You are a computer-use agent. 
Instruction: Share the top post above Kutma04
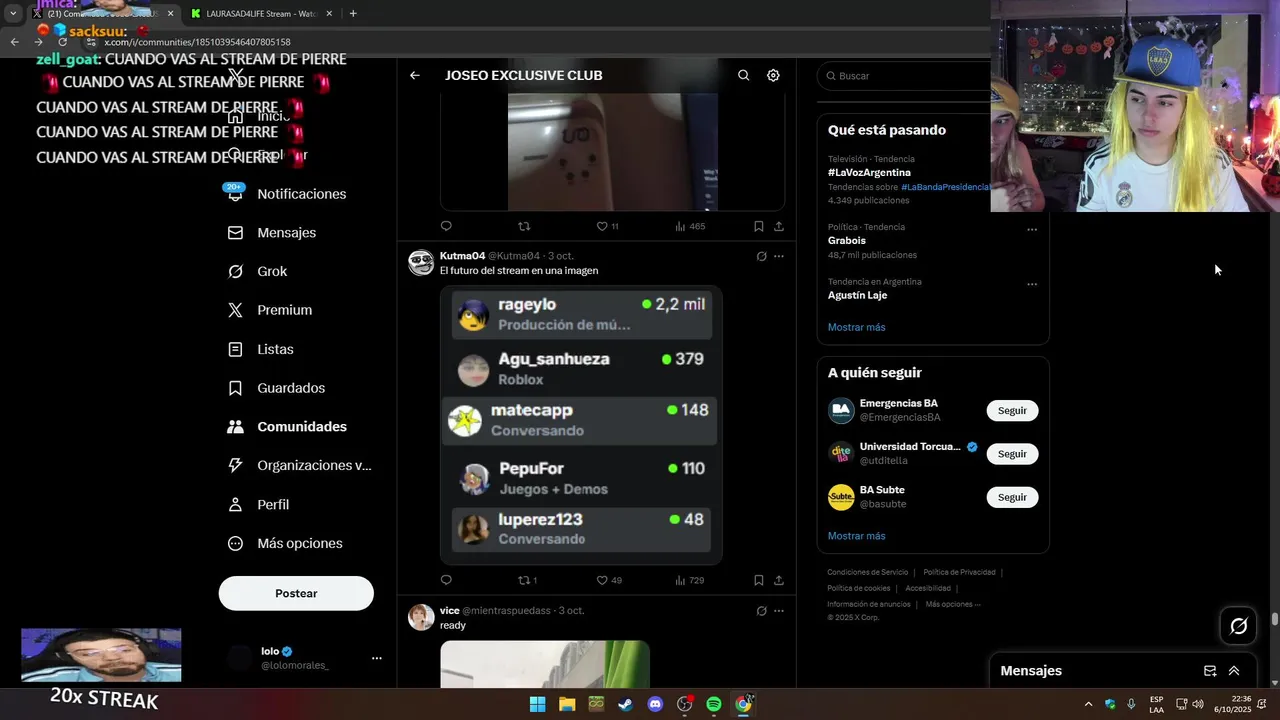(x=779, y=226)
